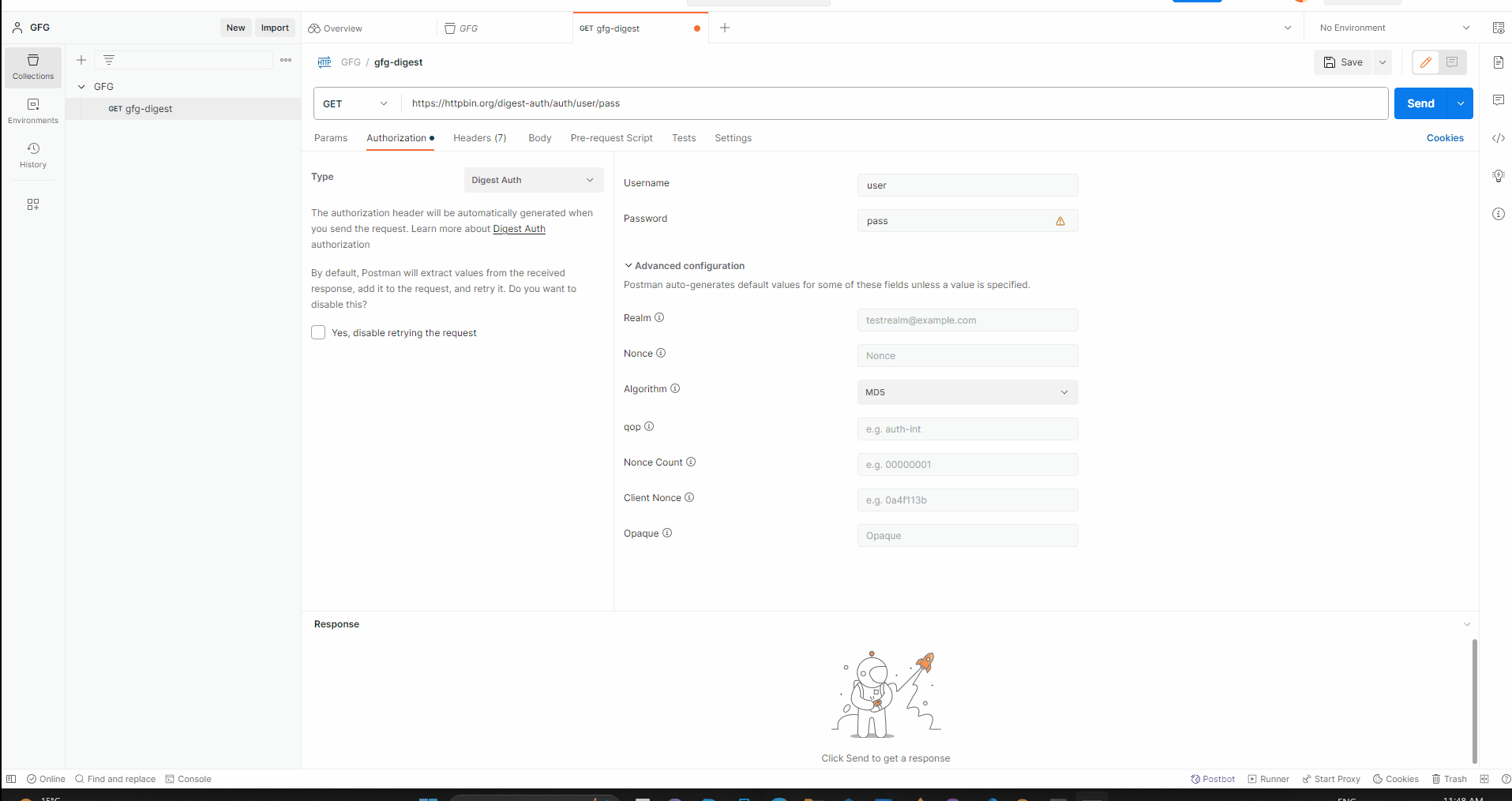Click the environment quick look icon
This screenshot has height=801, width=1512.
point(1499,28)
